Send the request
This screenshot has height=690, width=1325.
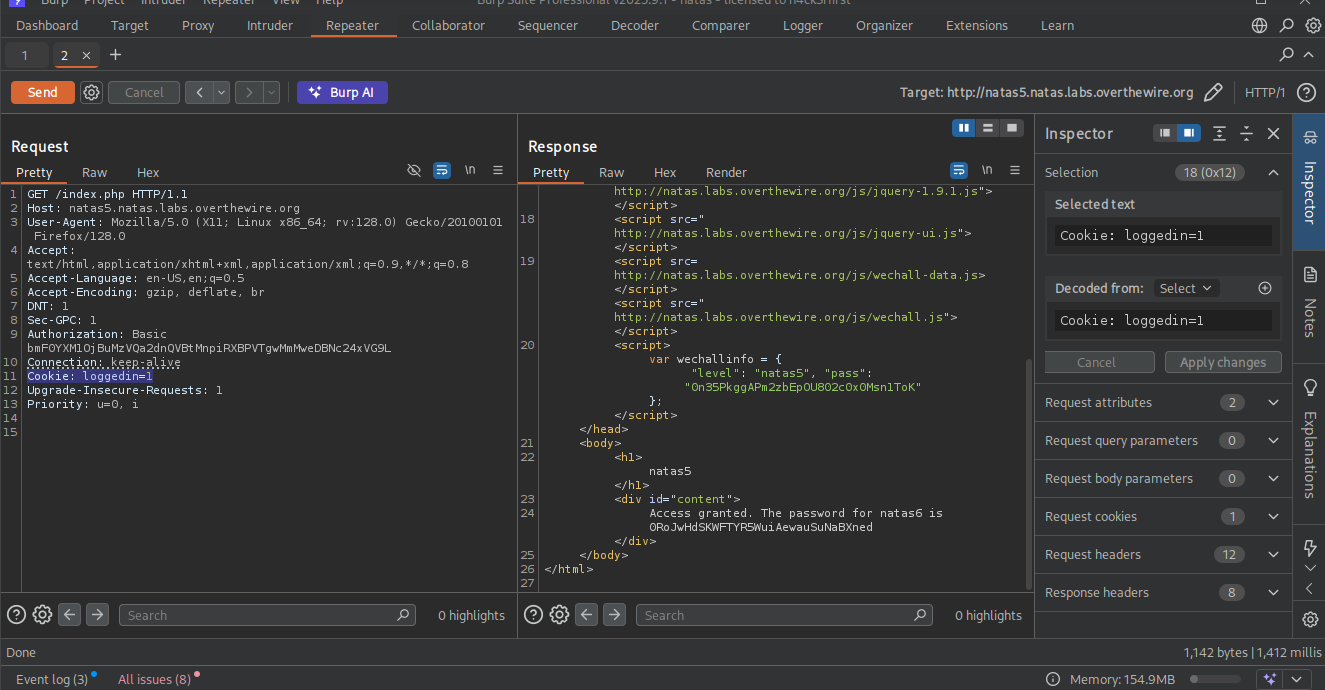[x=43, y=92]
